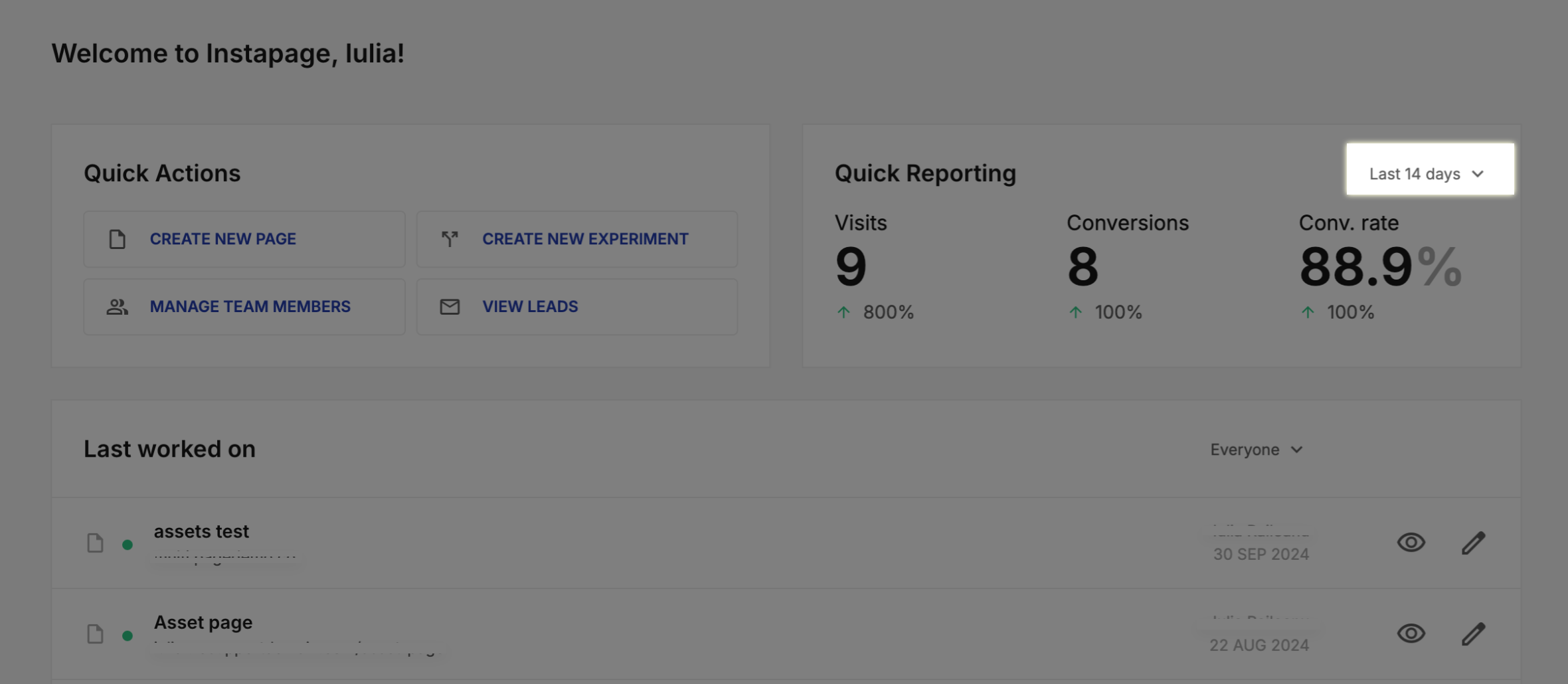This screenshot has height=684, width=1568.
Task: Click the 100% change under Conversions
Action: (x=1118, y=312)
